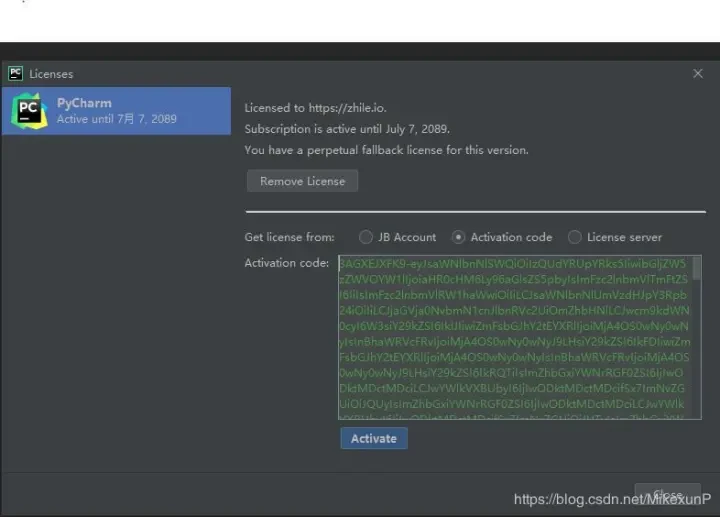Screen dimensions: 720x517
Task: Click the Remove License button
Action: (x=302, y=181)
